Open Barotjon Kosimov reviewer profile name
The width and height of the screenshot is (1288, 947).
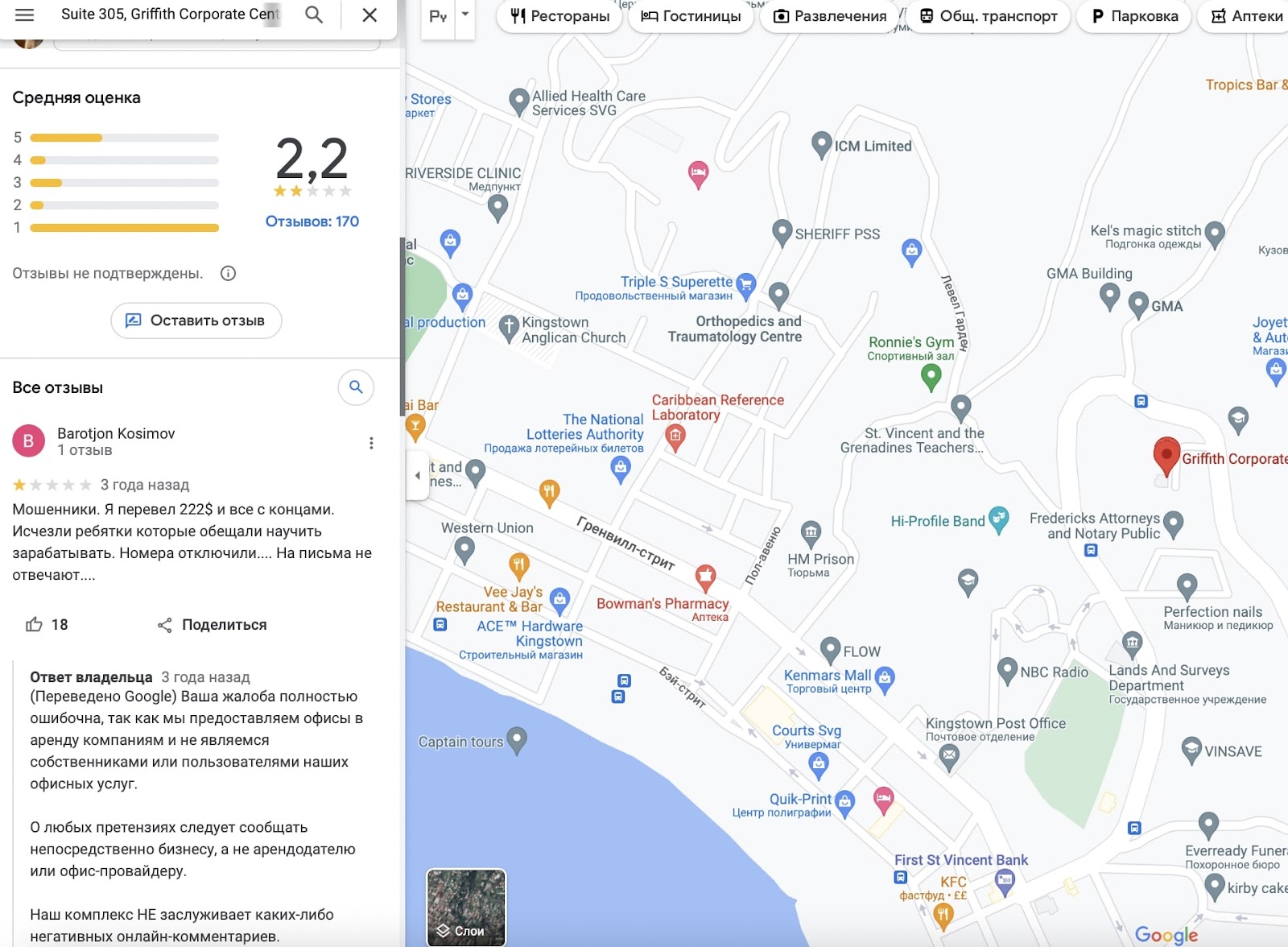pos(116,433)
